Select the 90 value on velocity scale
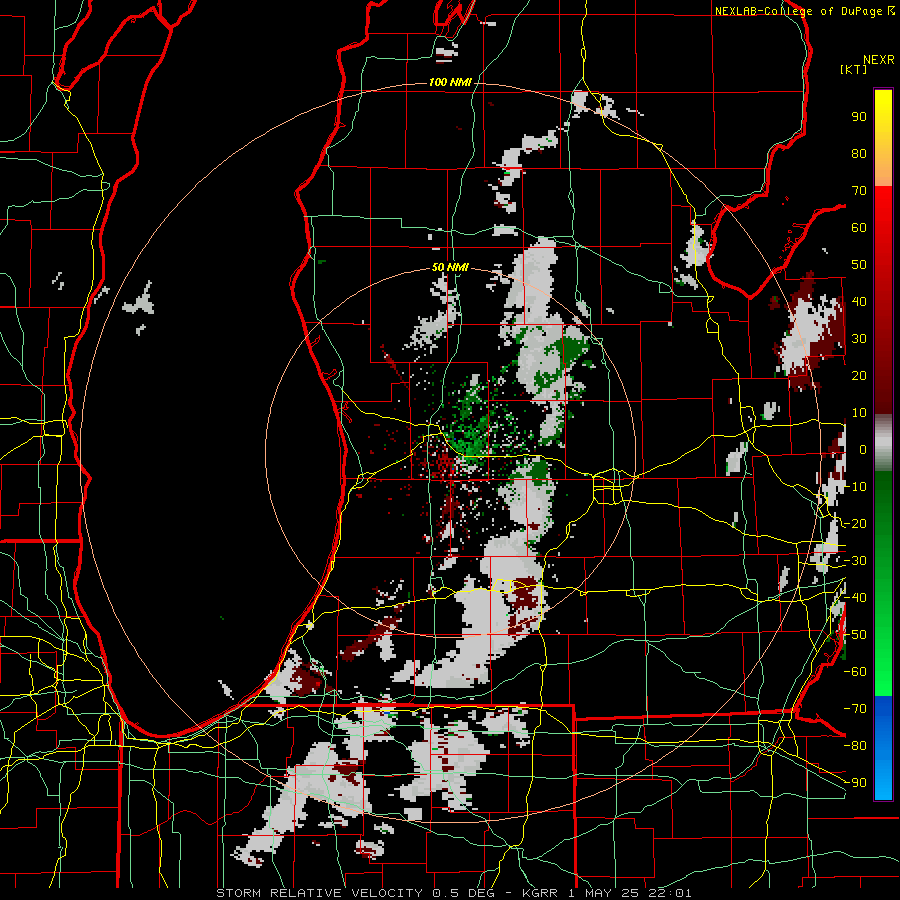 pyautogui.click(x=859, y=117)
